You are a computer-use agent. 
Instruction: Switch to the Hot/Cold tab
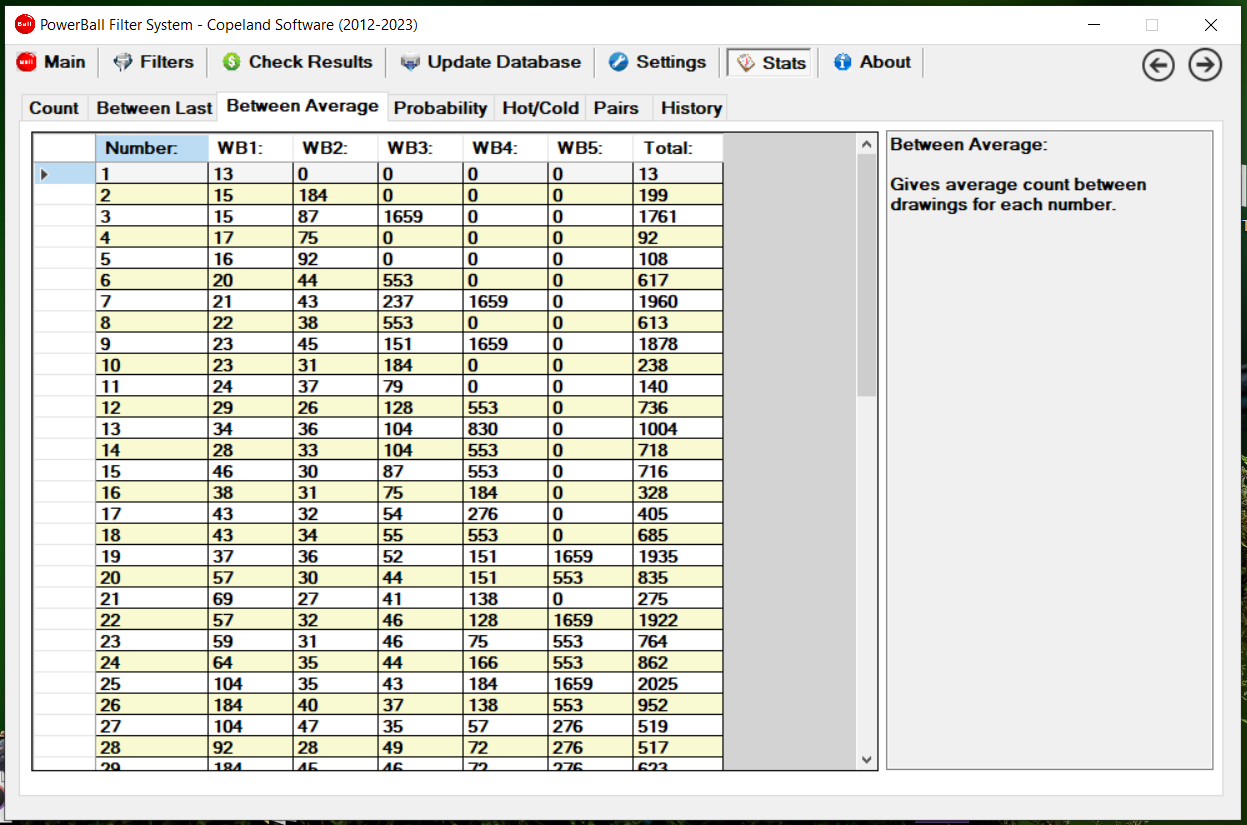tap(540, 108)
